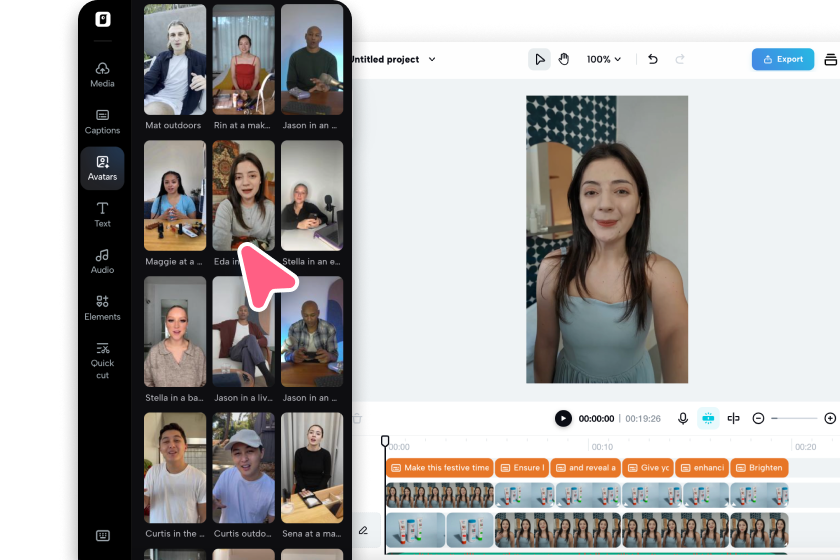Screen dimensions: 840x560
Task: Click the 00:10 mark on timeline ruler
Action: (x=602, y=447)
